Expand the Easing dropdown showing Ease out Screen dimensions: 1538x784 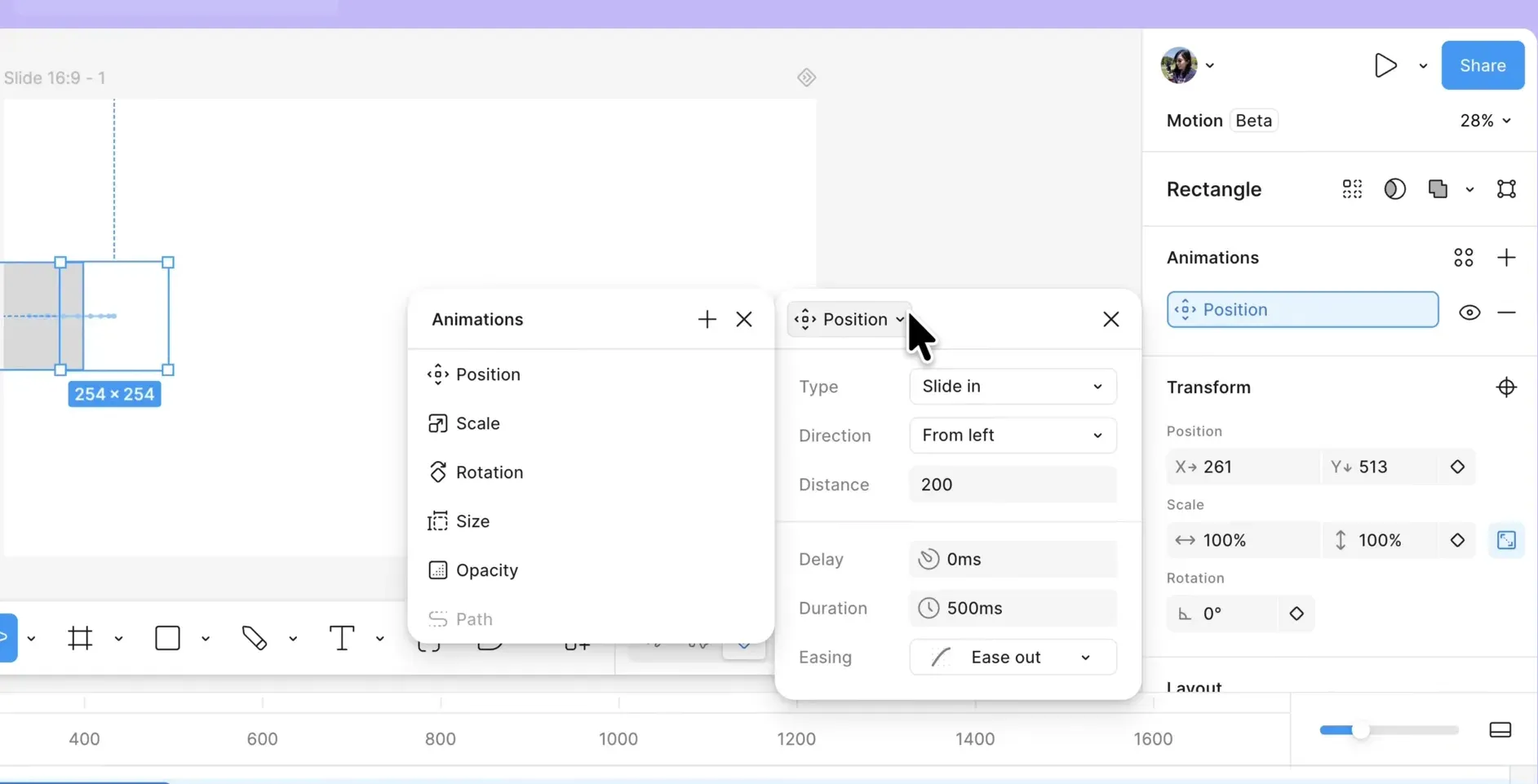1013,657
